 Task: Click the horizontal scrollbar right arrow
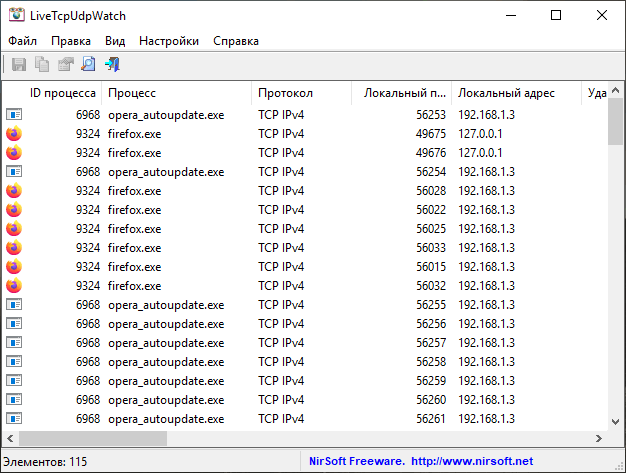(x=599, y=439)
